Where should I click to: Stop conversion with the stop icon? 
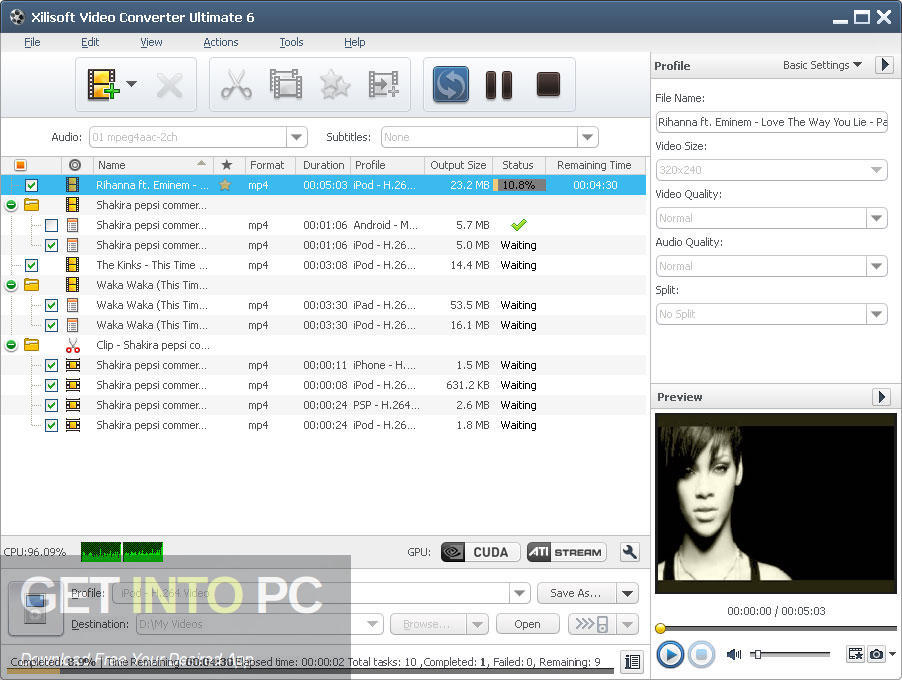click(x=547, y=85)
